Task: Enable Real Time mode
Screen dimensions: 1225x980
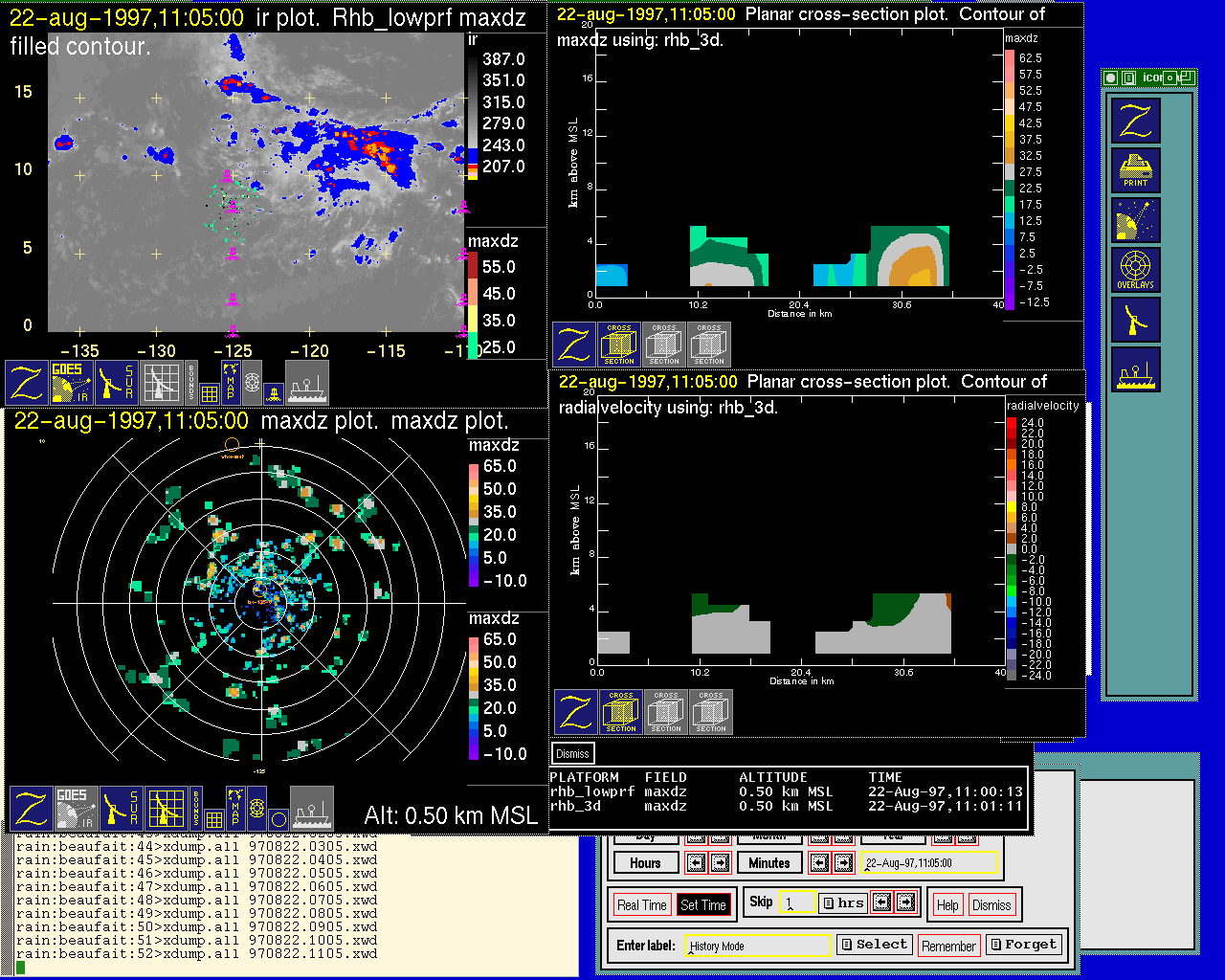Action: (641, 904)
